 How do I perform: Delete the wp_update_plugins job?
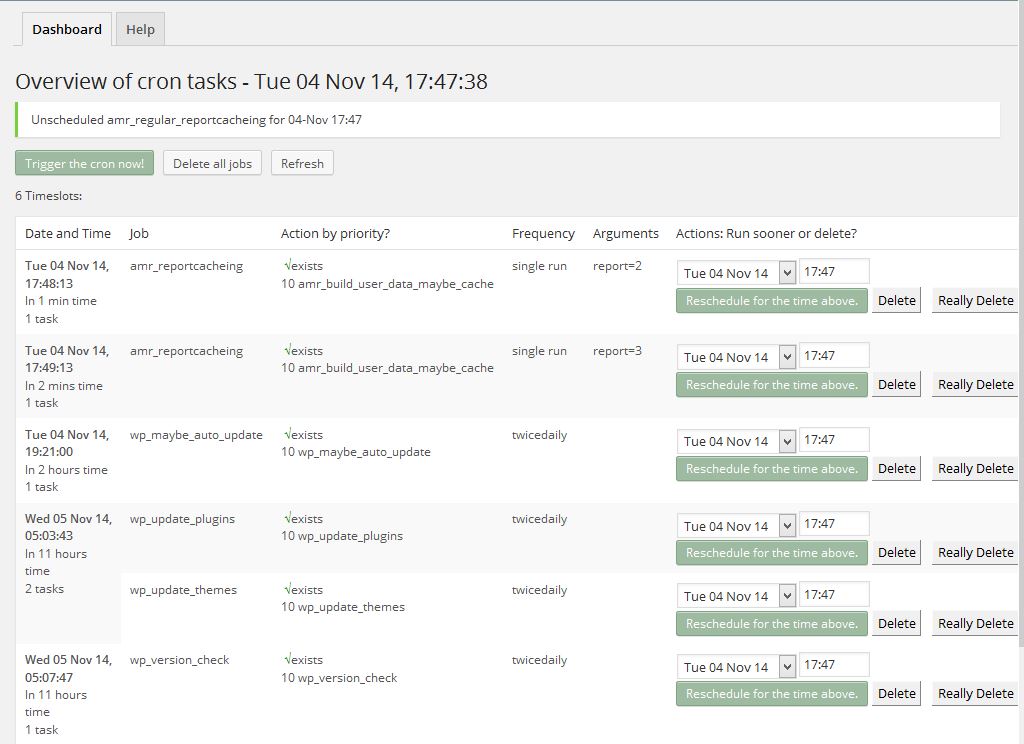tap(896, 553)
